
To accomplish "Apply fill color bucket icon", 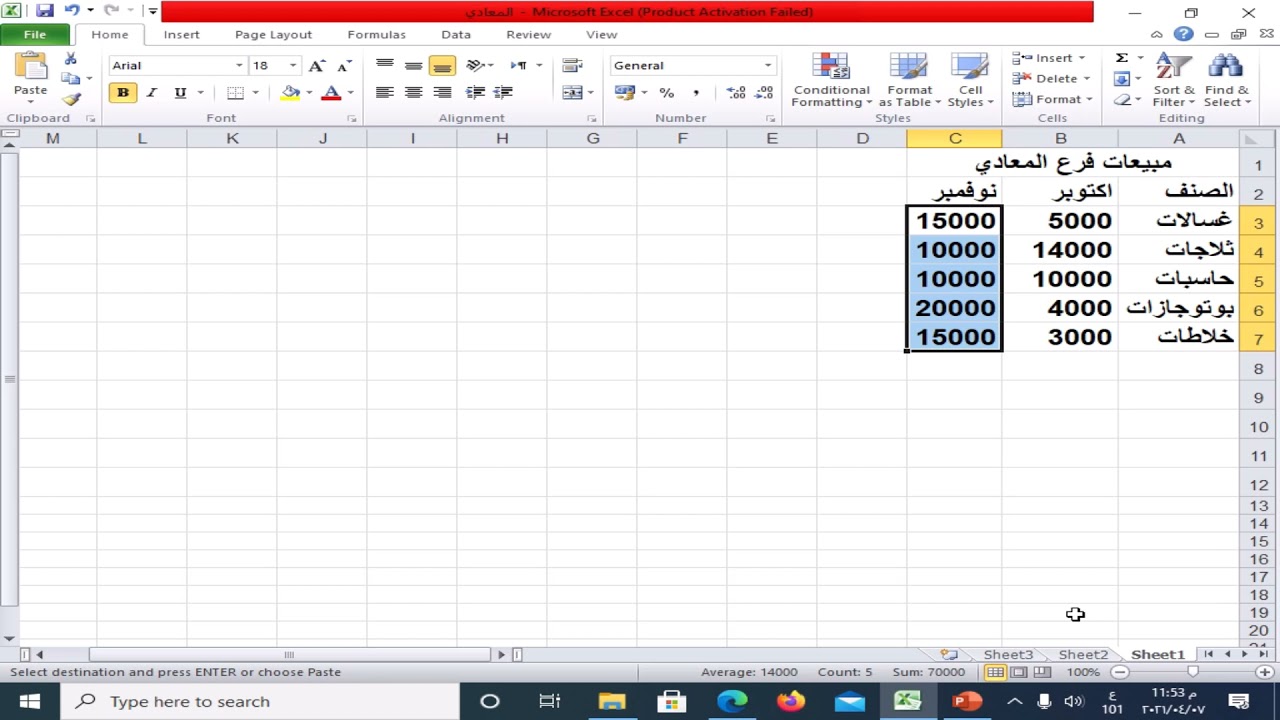I will coord(290,92).
